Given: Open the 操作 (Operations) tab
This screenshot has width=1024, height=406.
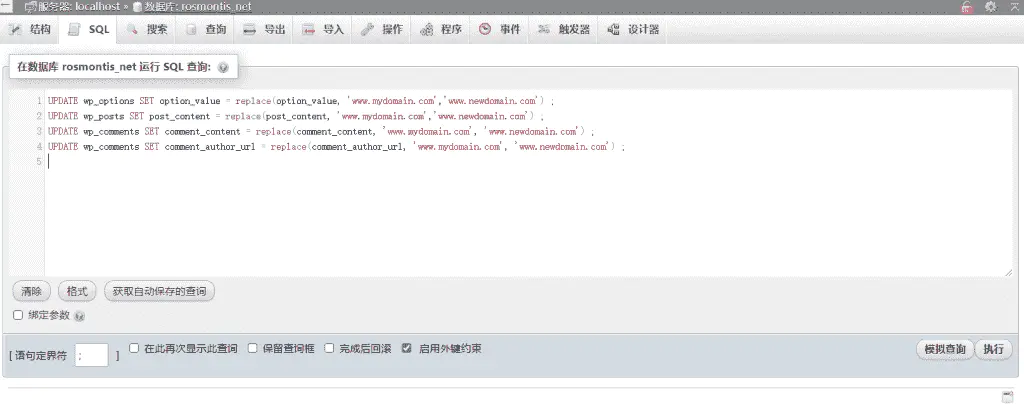Looking at the screenshot, I should pos(382,29).
